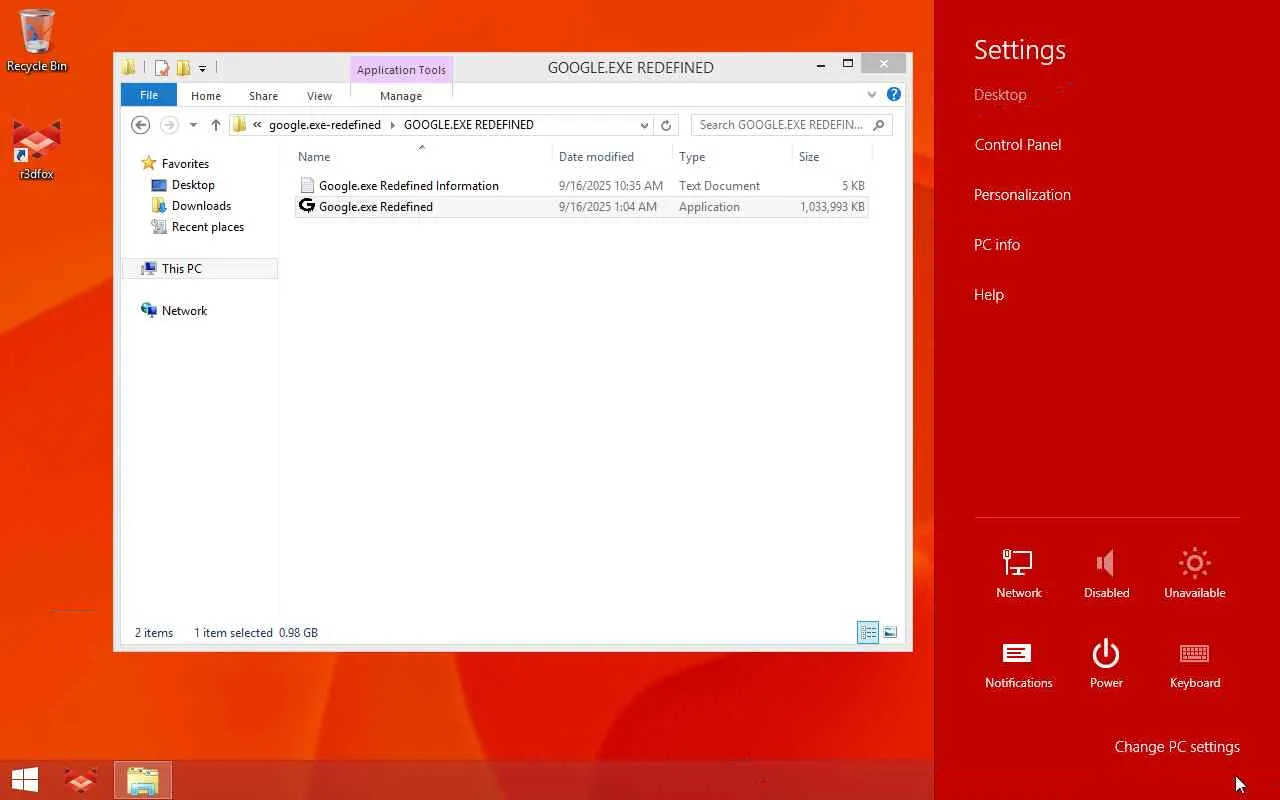The width and height of the screenshot is (1280, 800).
Task: Switch to r3dfox on the taskbar
Action: (x=81, y=780)
